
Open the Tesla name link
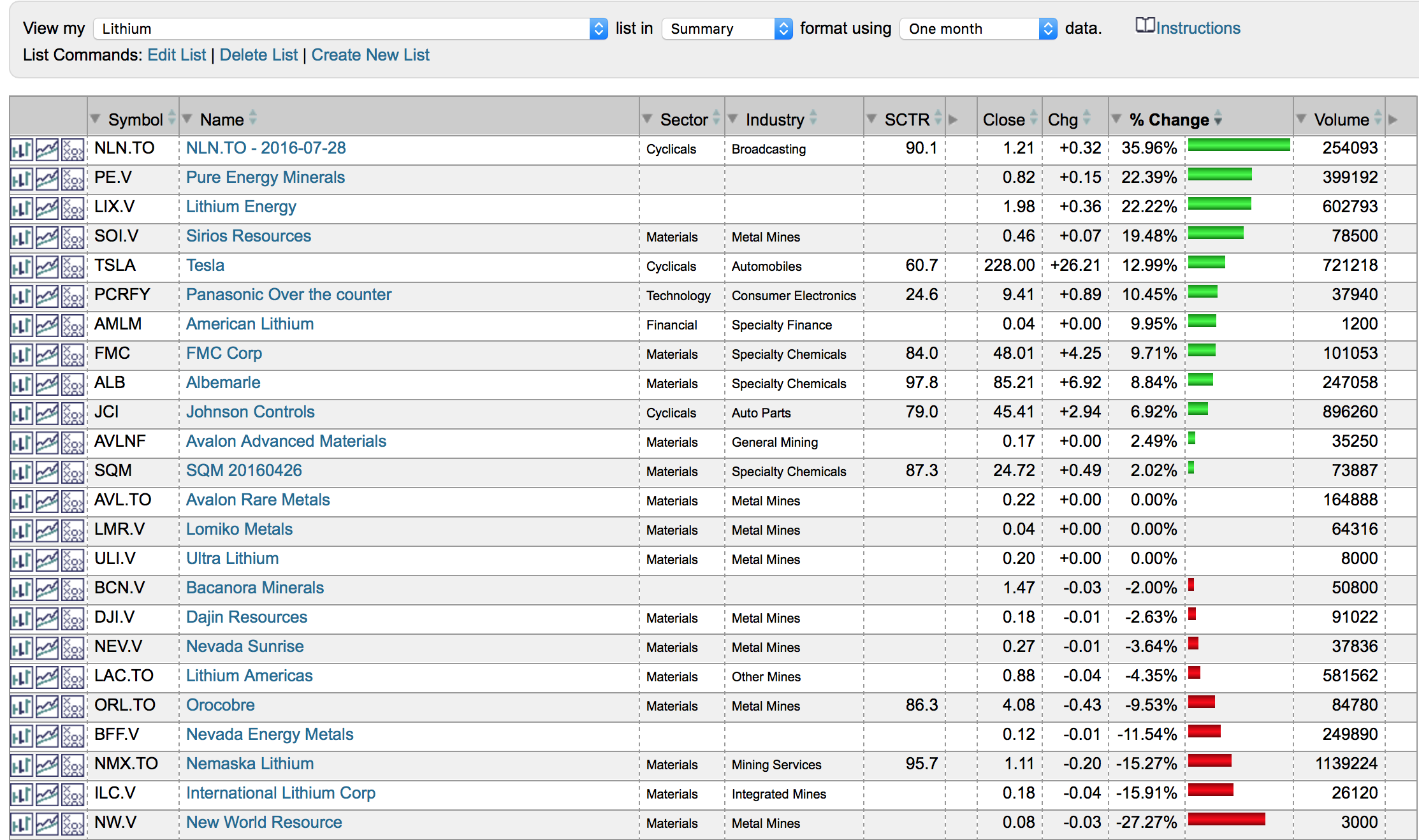(x=205, y=265)
